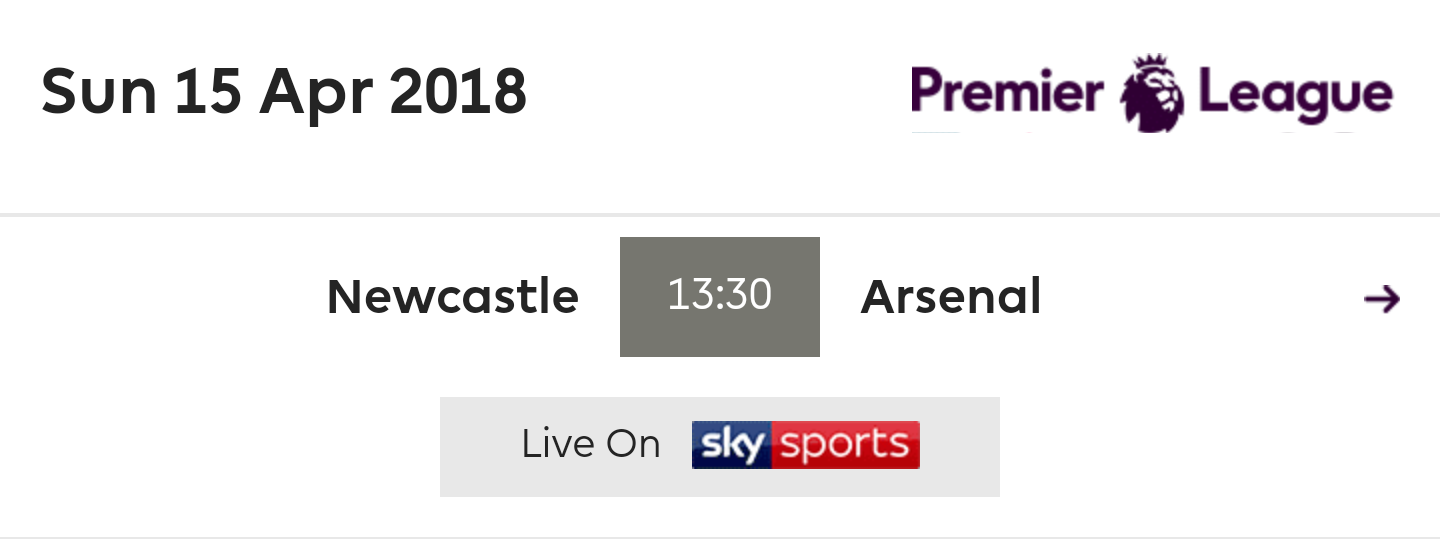
Task: Click empty space left of Newcastle in fixture row
Action: 160,297
